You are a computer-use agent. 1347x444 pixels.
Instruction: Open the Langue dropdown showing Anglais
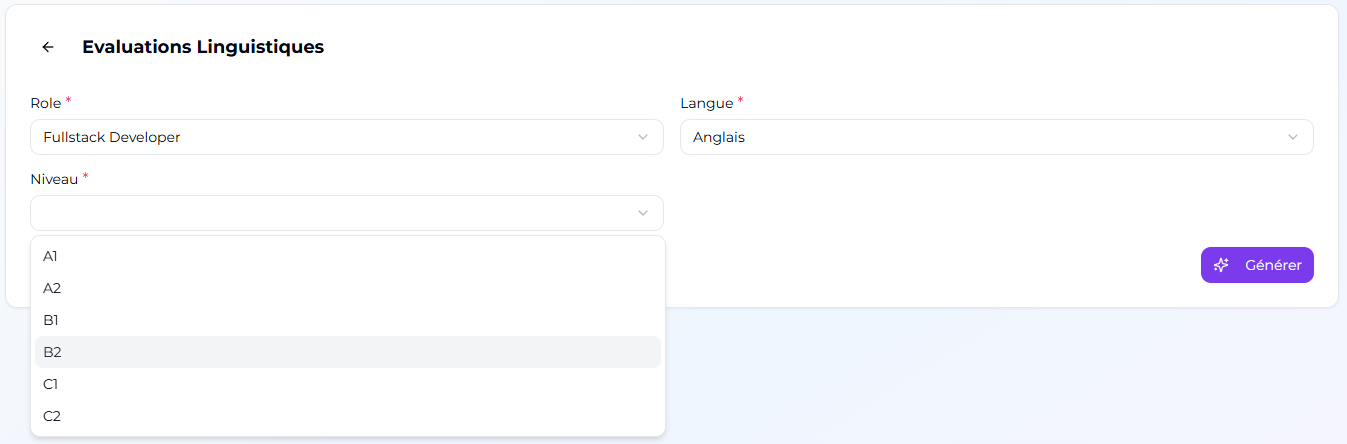(x=997, y=137)
